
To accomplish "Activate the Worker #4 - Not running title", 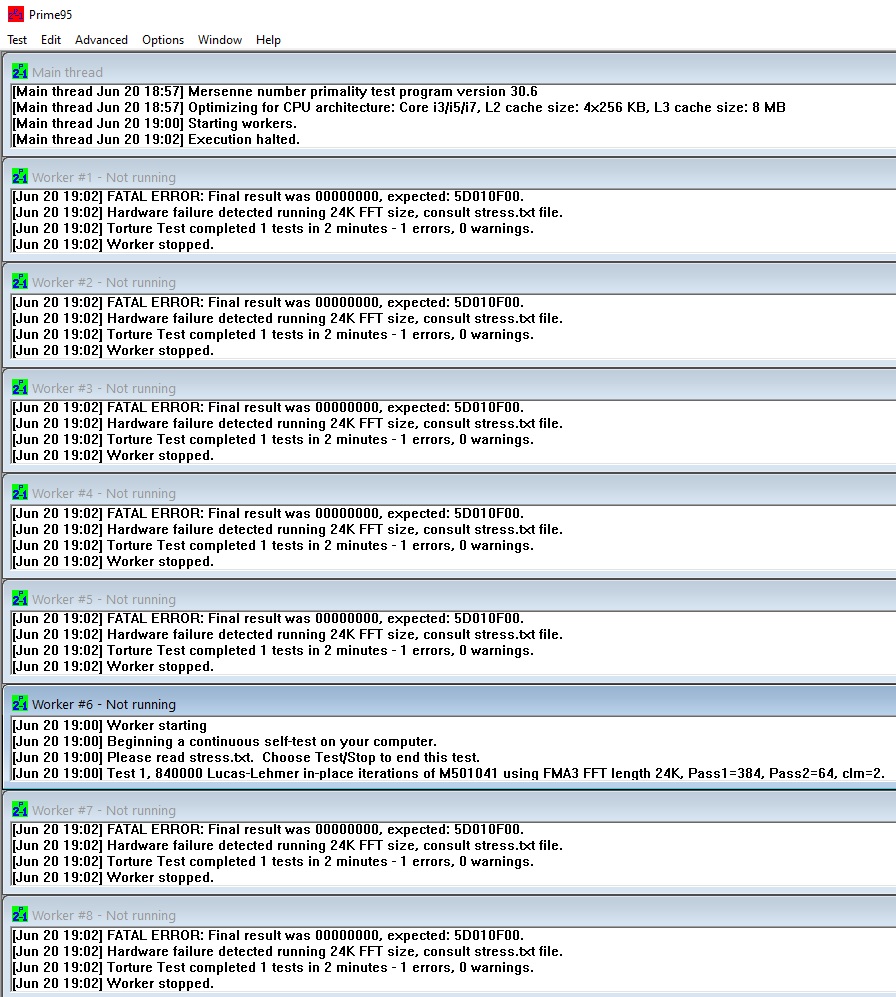I will (x=104, y=493).
